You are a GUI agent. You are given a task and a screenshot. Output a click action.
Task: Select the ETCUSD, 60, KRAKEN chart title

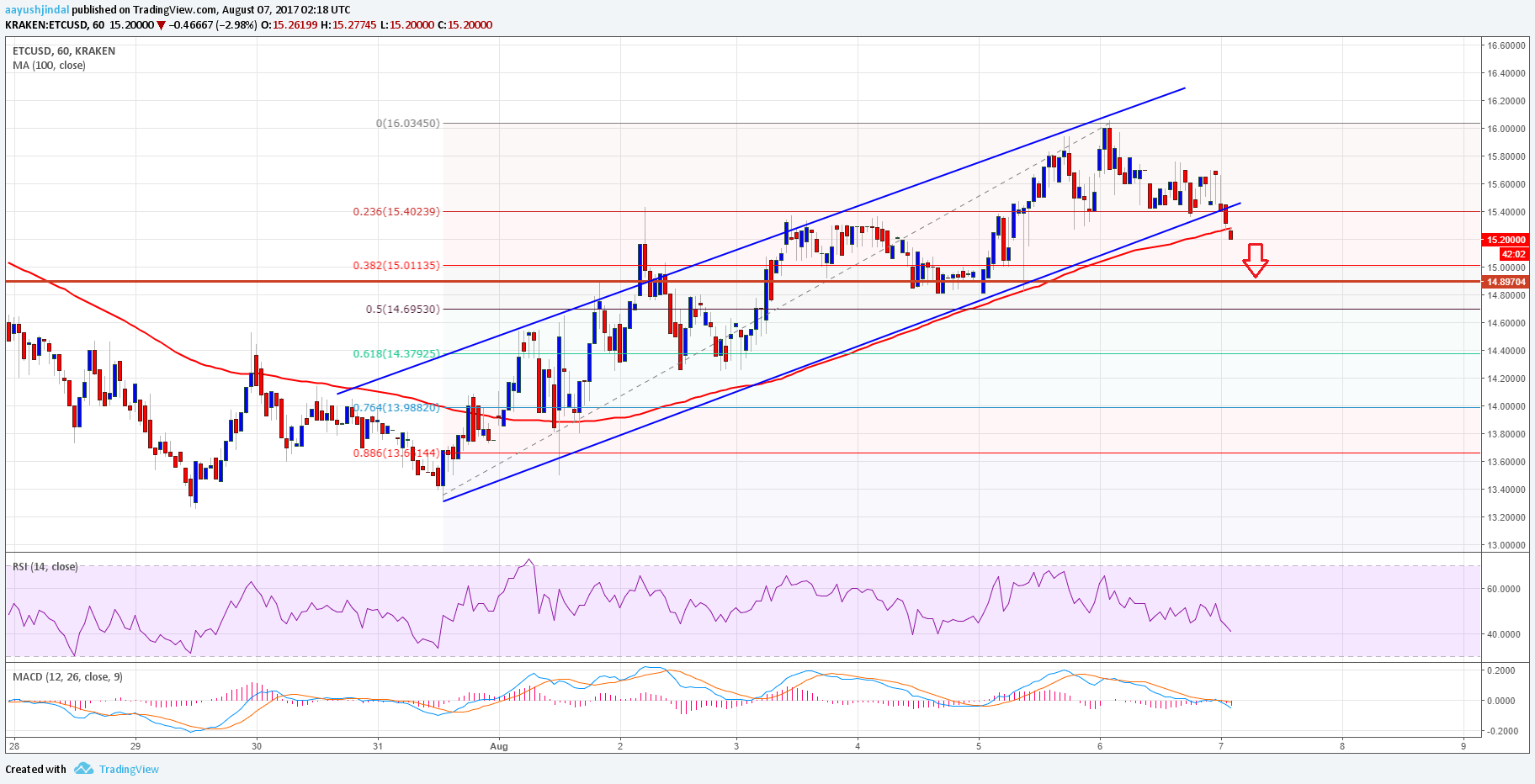click(64, 50)
